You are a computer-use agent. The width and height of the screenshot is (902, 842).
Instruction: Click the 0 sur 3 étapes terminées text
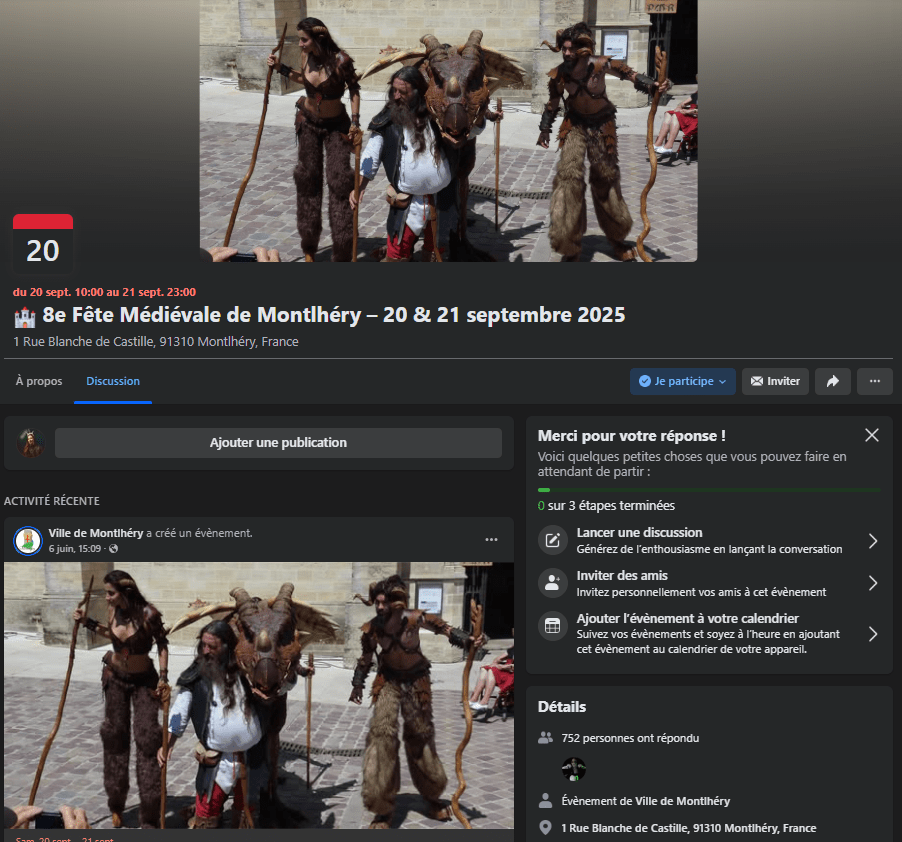(606, 506)
